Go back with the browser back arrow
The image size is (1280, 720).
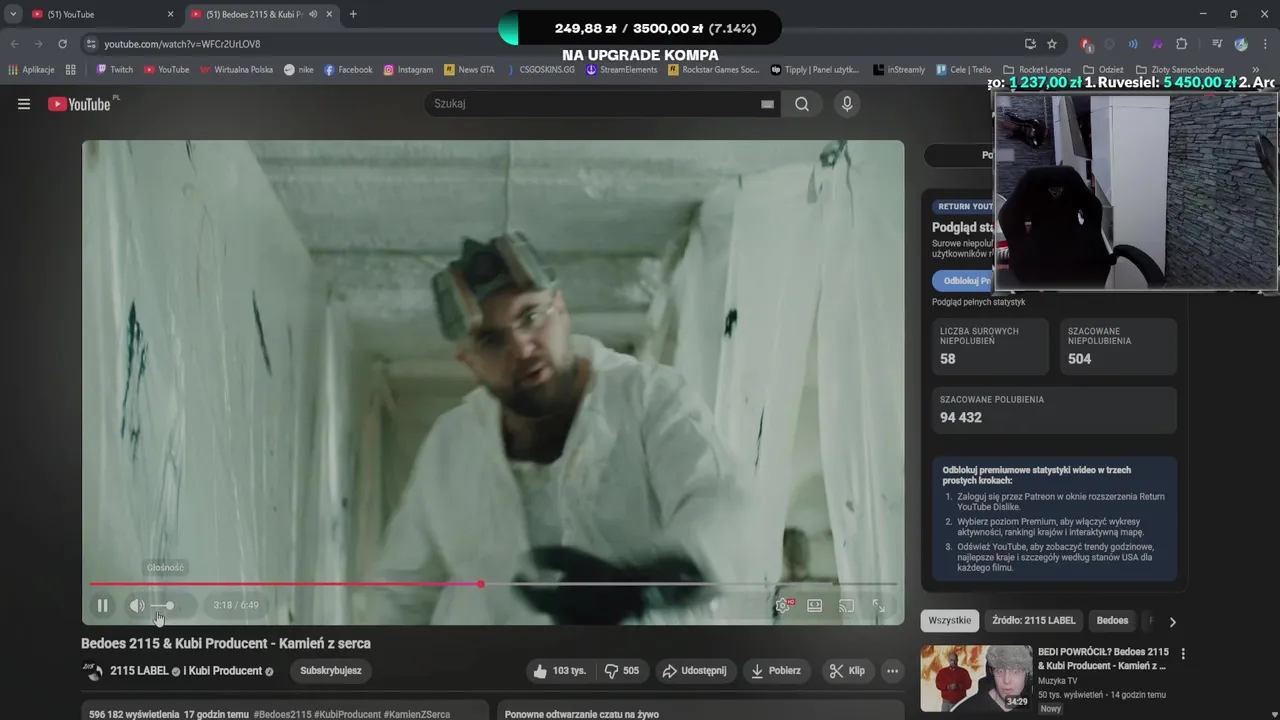[14, 44]
